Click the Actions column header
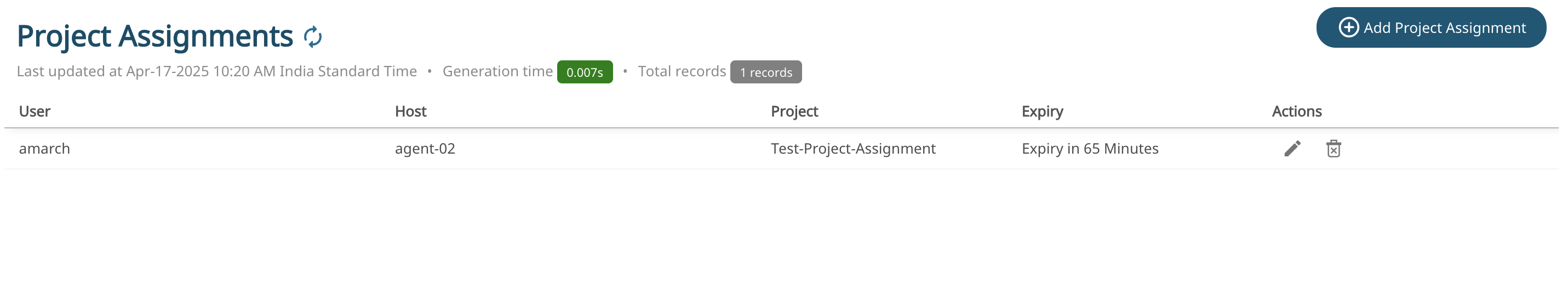 point(1296,111)
